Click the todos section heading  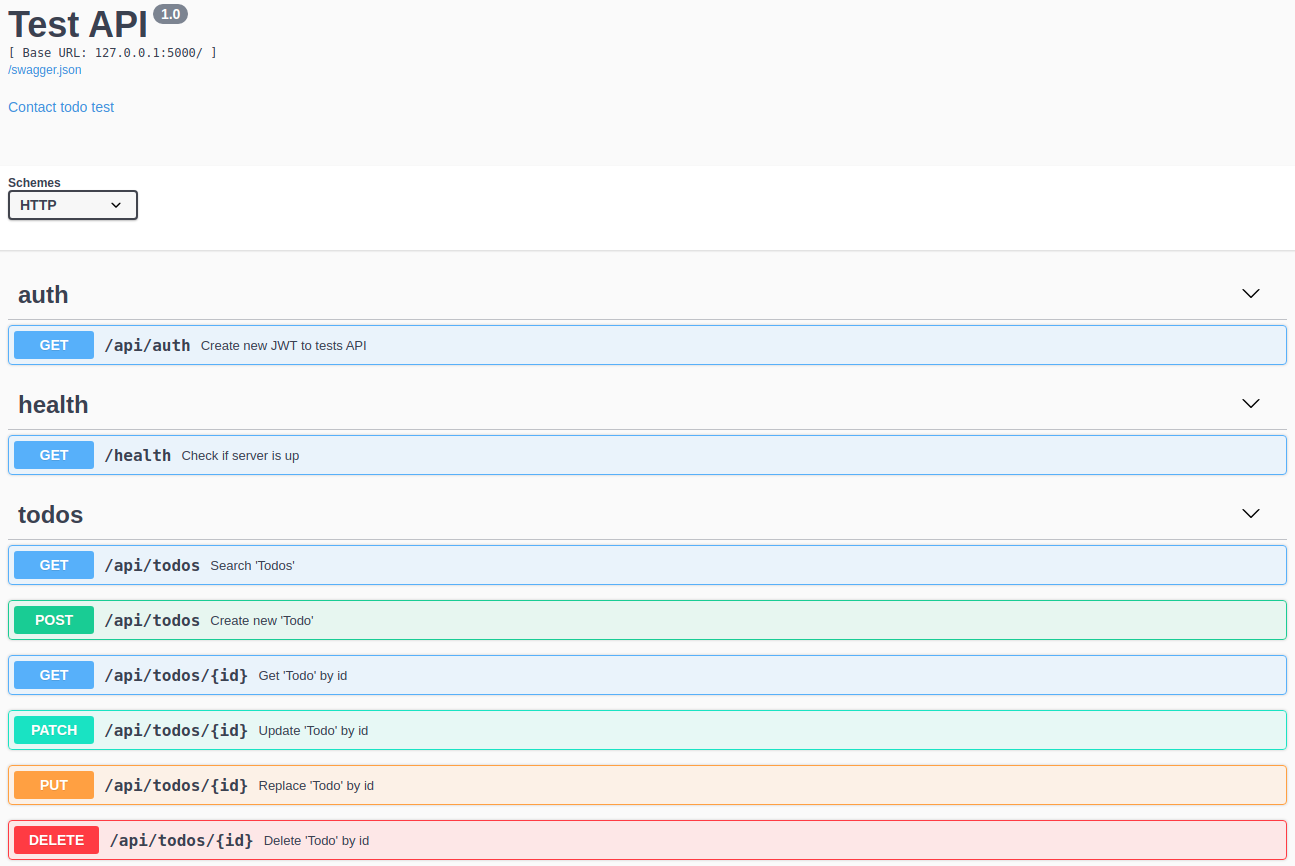click(x=50, y=515)
